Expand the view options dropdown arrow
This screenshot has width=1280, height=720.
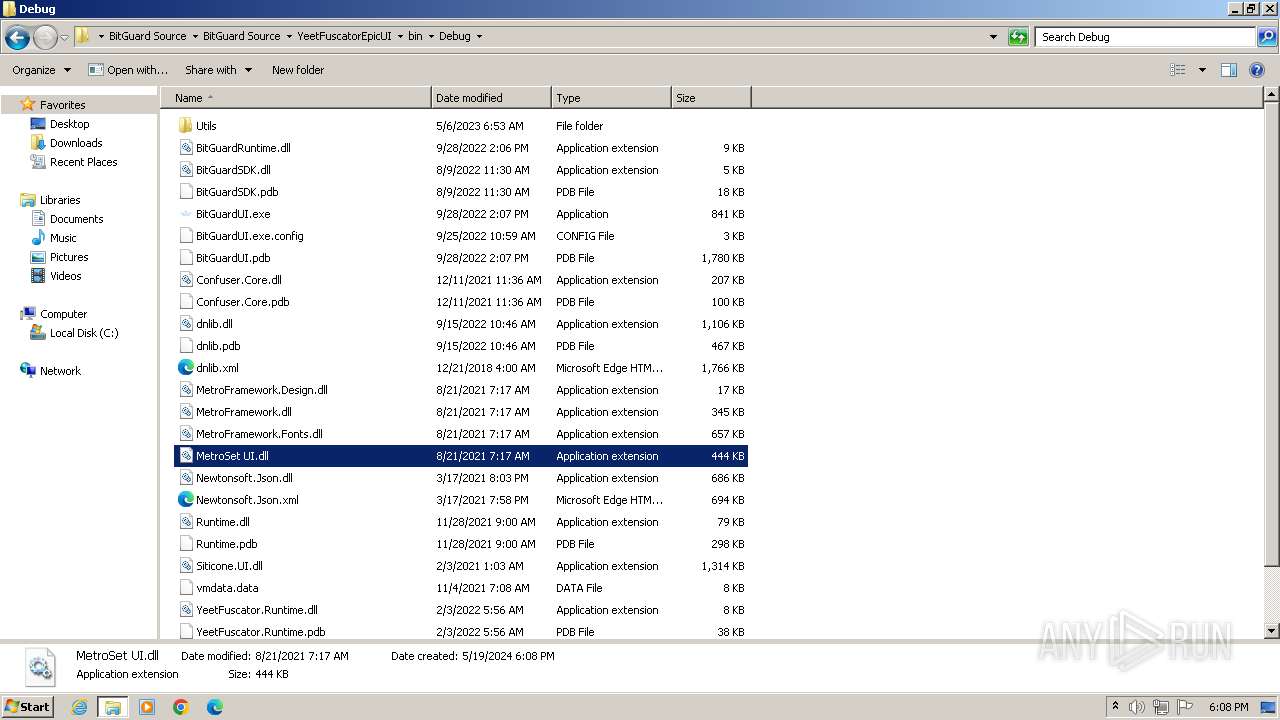[x=1202, y=70]
